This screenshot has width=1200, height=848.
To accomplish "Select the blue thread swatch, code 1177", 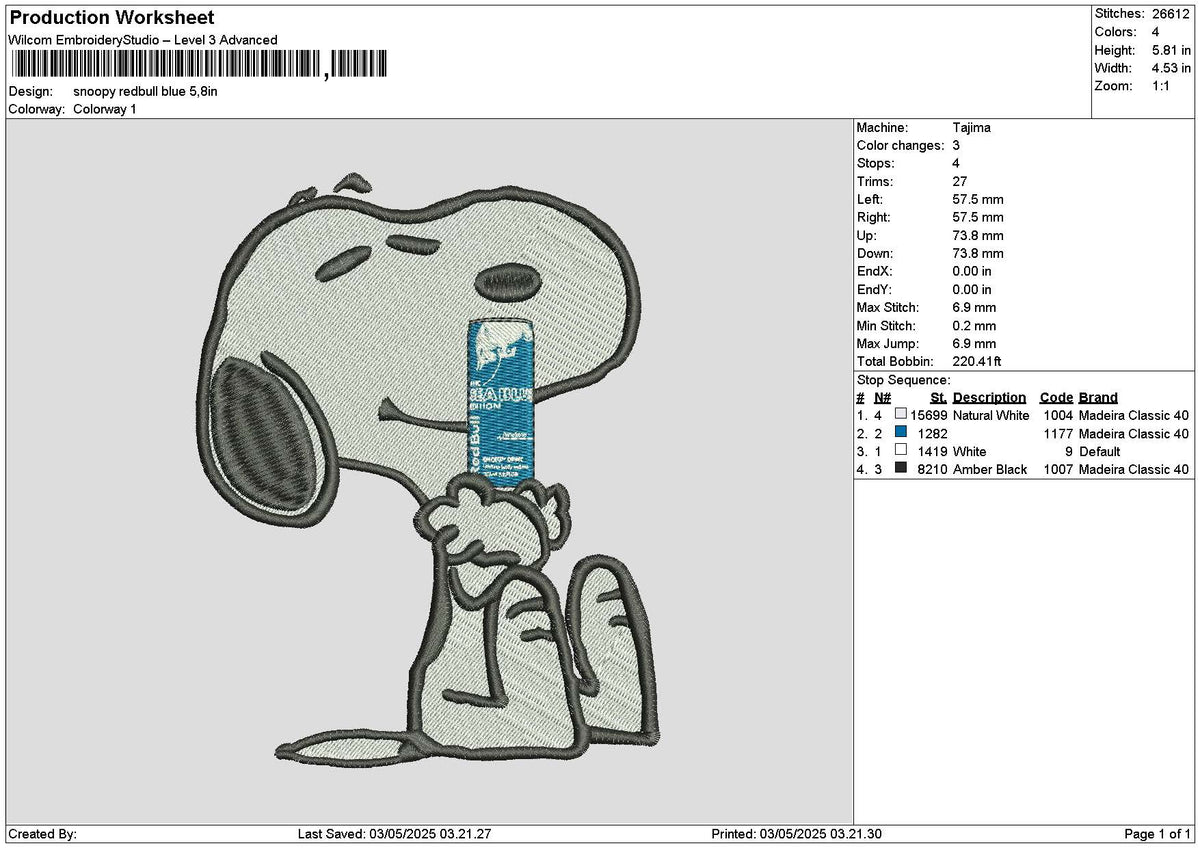I will pyautogui.click(x=901, y=433).
